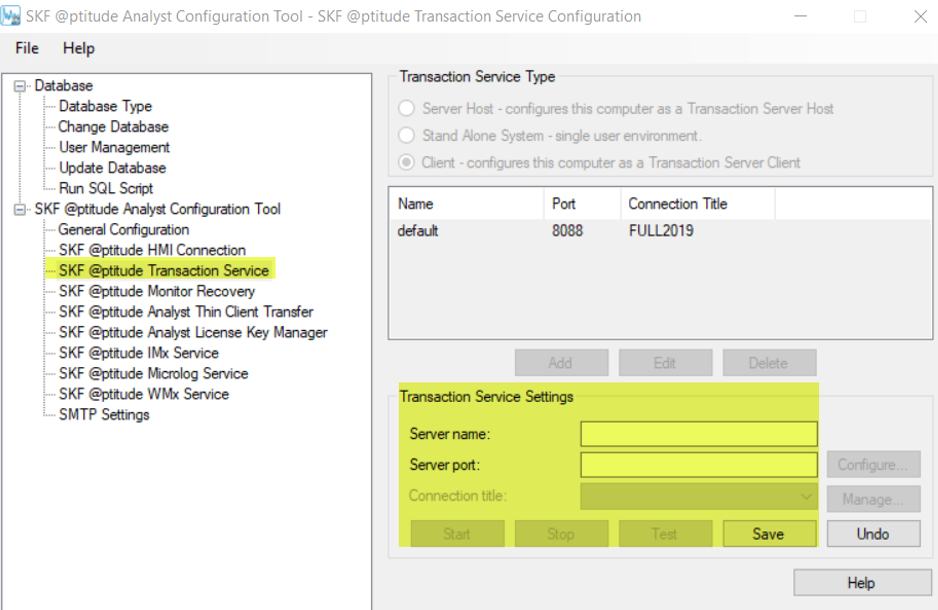
Task: Open the Connection title dropdown
Action: point(699,496)
